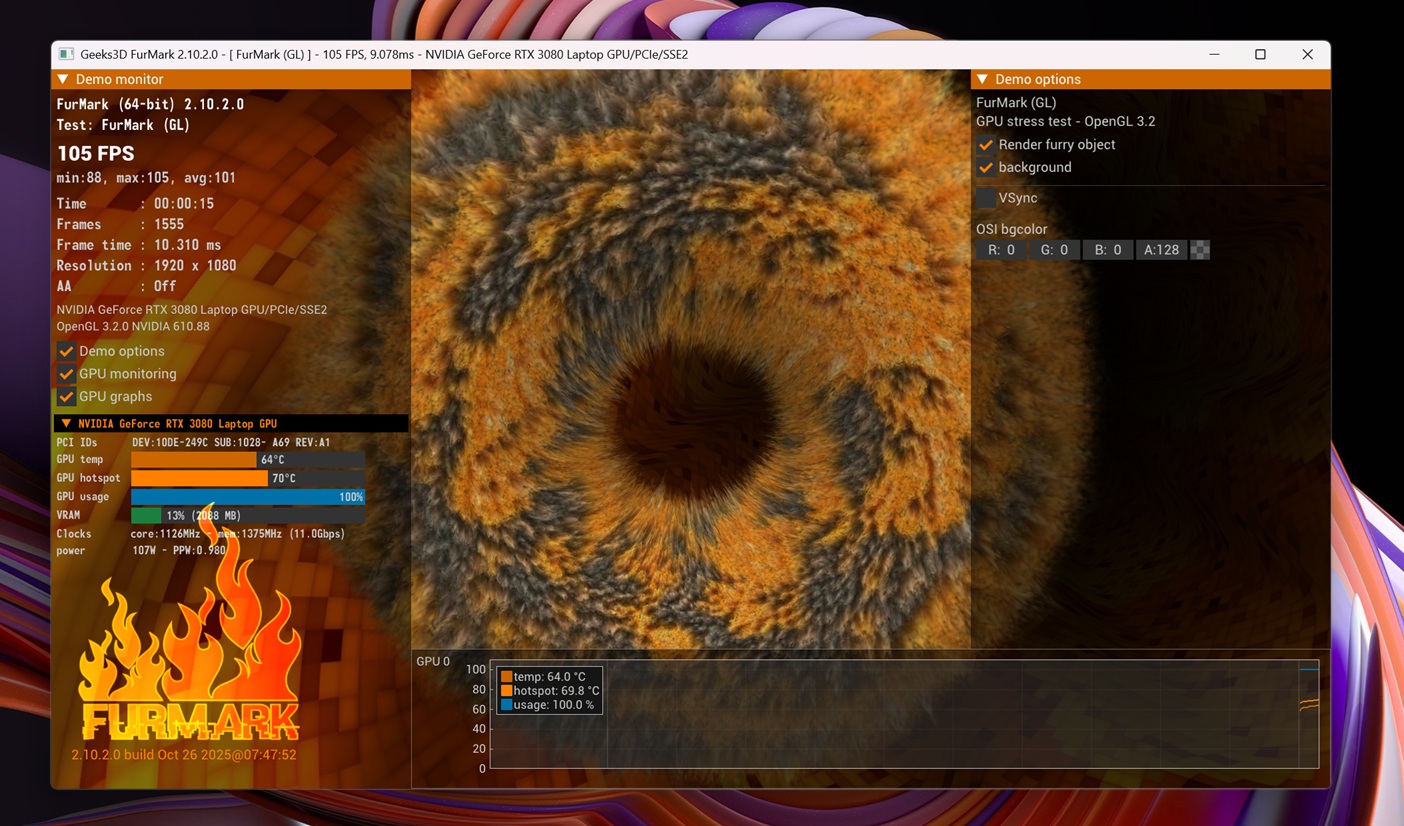Click the Clocks core and mem readout
Viewport: 1404px width, 826px height.
tap(238, 534)
